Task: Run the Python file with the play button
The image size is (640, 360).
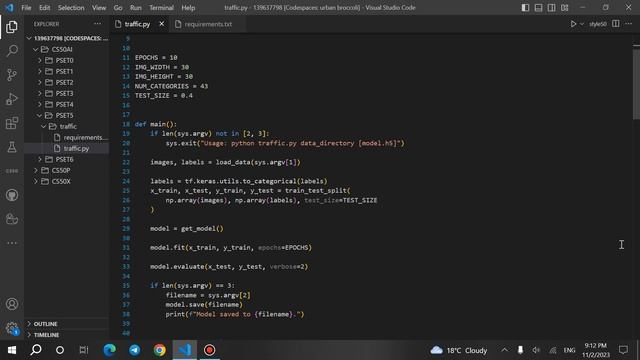Action: pyautogui.click(x=573, y=24)
